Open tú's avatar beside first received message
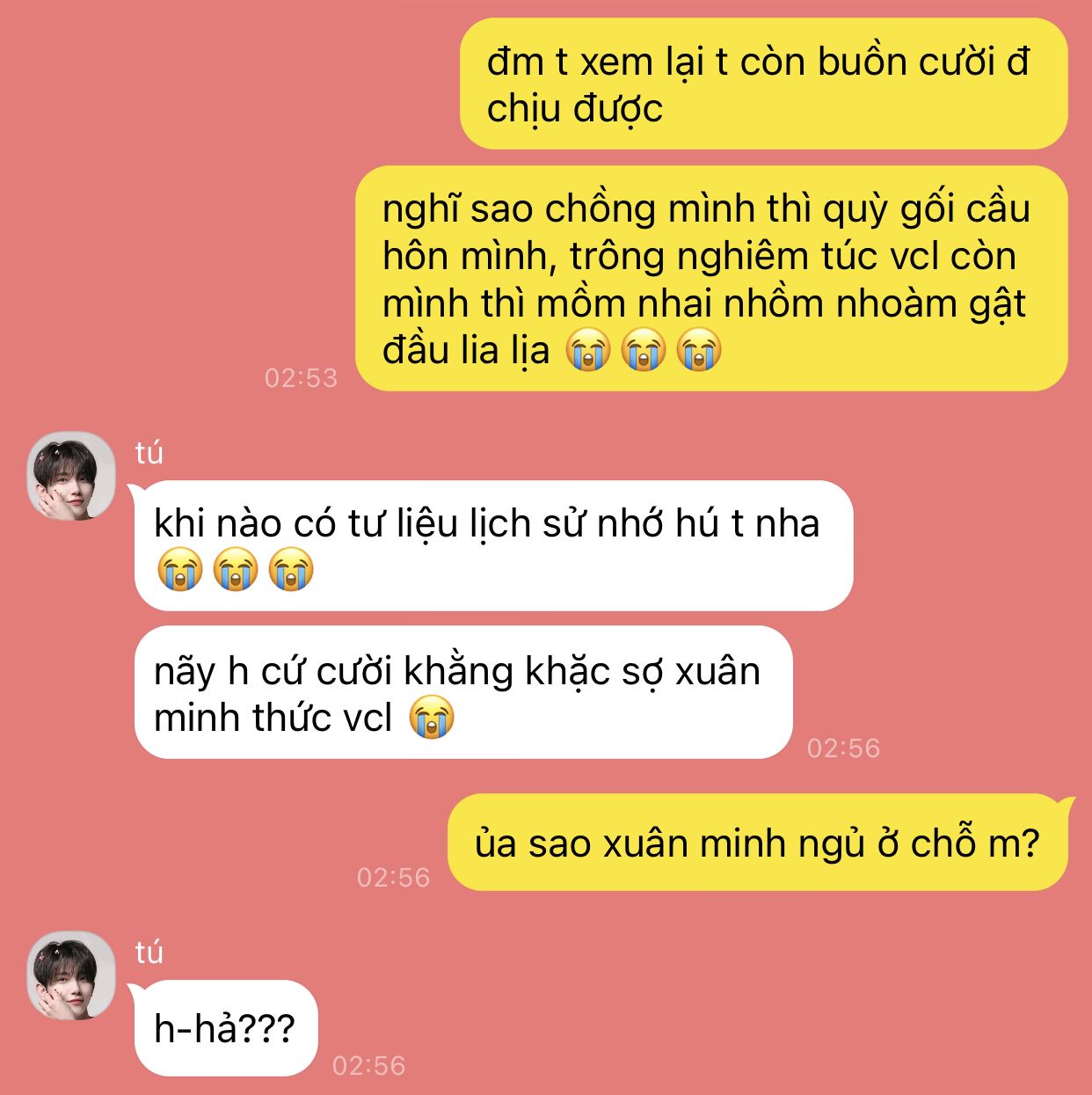The image size is (1092, 1095). click(x=71, y=476)
